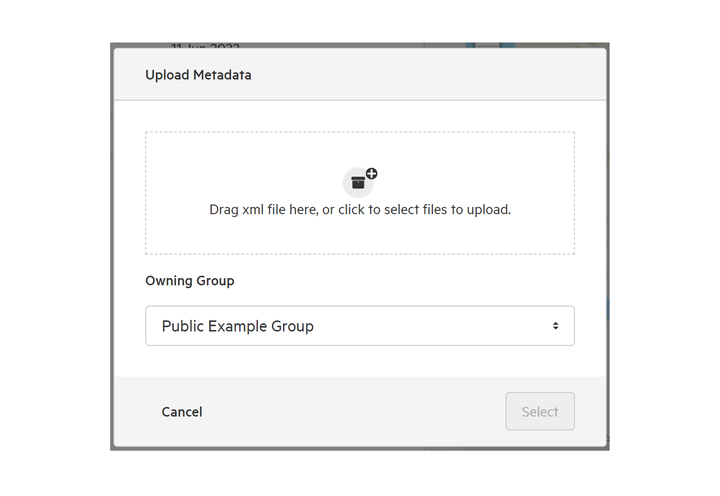
Task: Click the Cancel button
Action: click(x=182, y=412)
